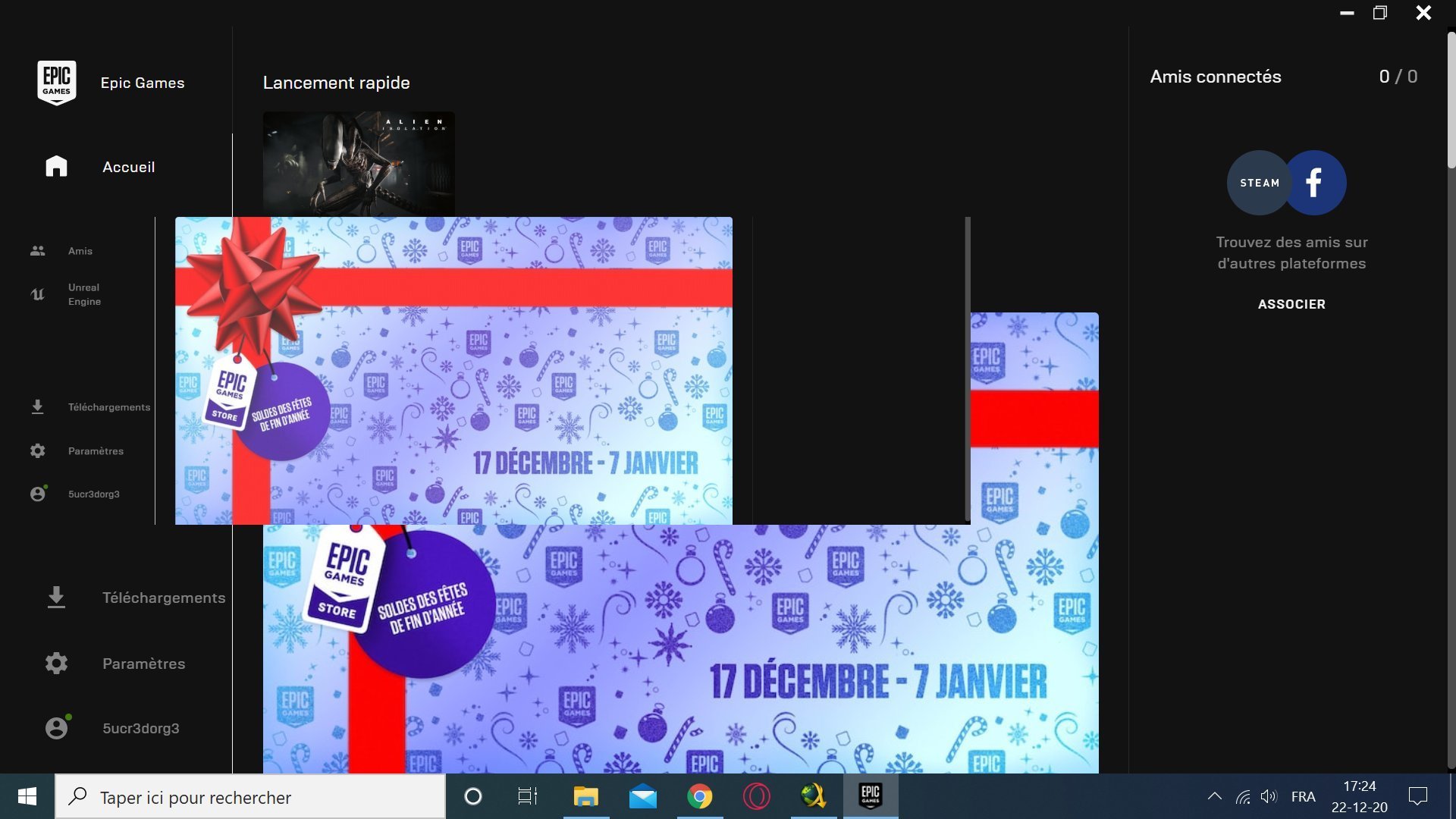Click the launcher's right-edge vertical scrollbar
The width and height of the screenshot is (1456, 819).
pyautogui.click(x=1451, y=99)
